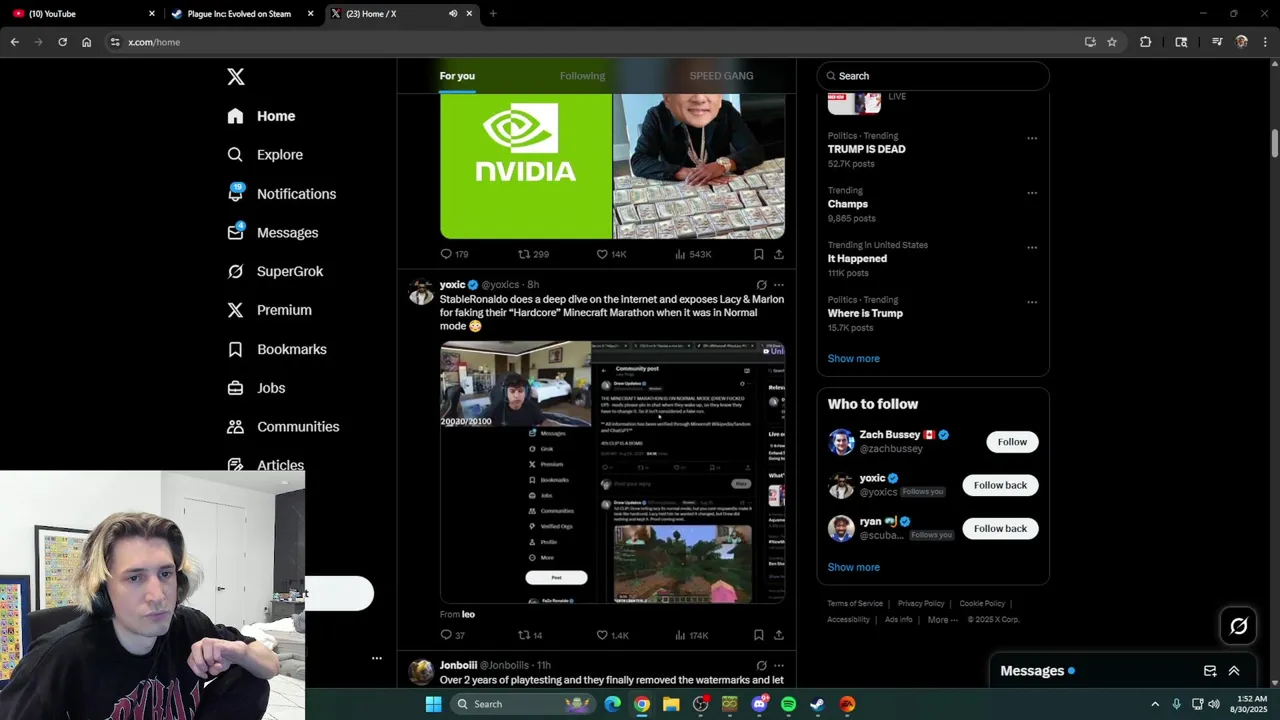This screenshot has width=1280, height=720.
Task: Share the NVIDIA post
Action: point(779,254)
